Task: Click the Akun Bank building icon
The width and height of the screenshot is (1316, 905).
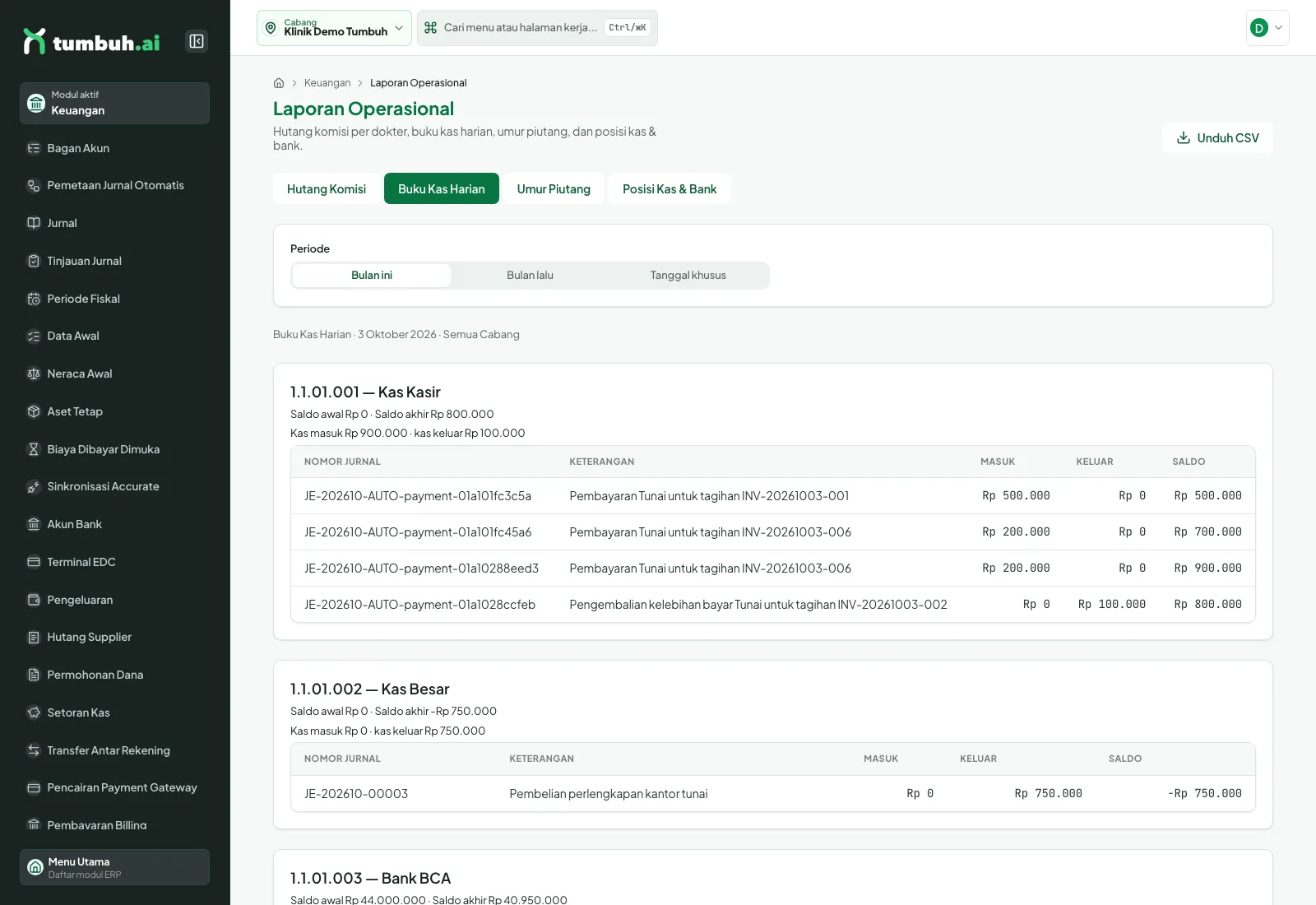Action: tap(34, 524)
